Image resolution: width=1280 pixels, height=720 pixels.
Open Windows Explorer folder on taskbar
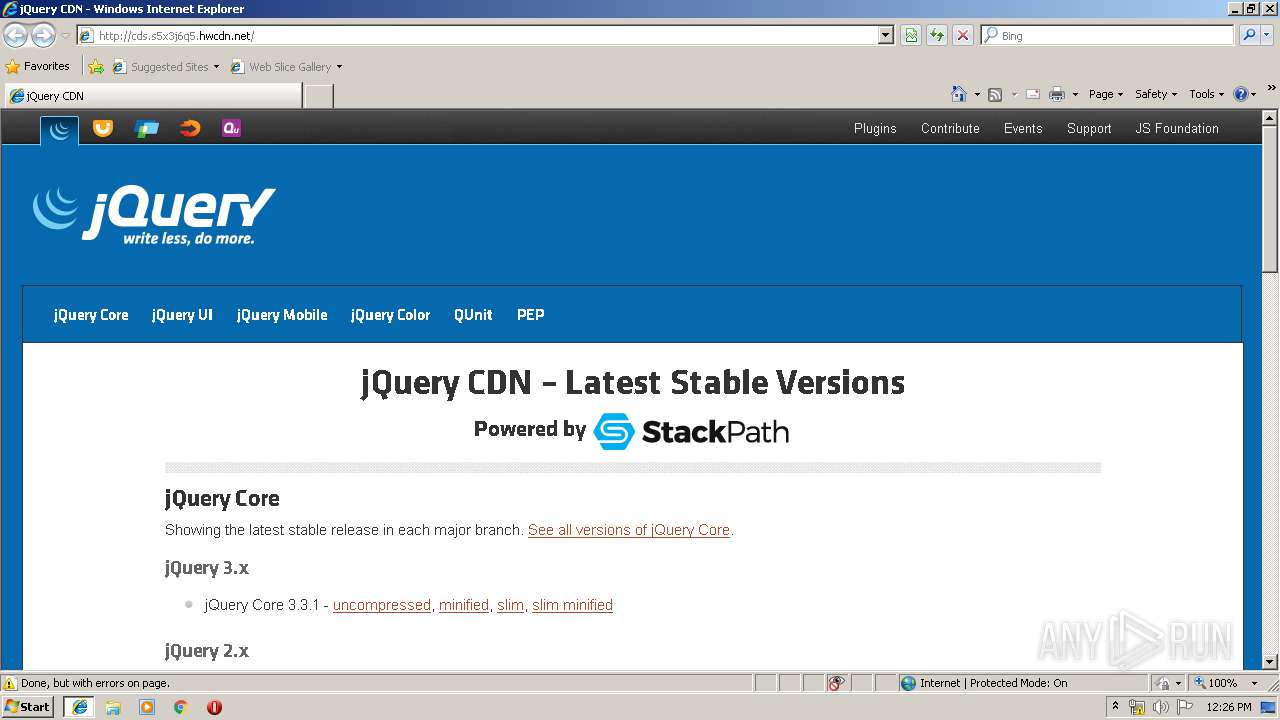point(113,707)
